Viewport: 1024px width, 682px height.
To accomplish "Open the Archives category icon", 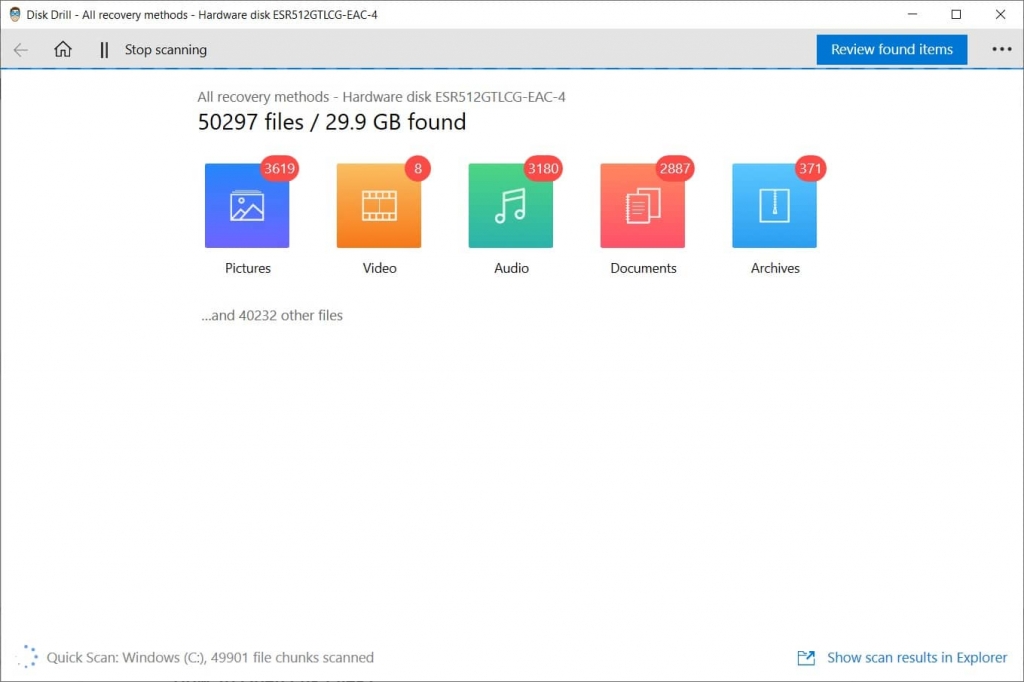I will tap(775, 205).
